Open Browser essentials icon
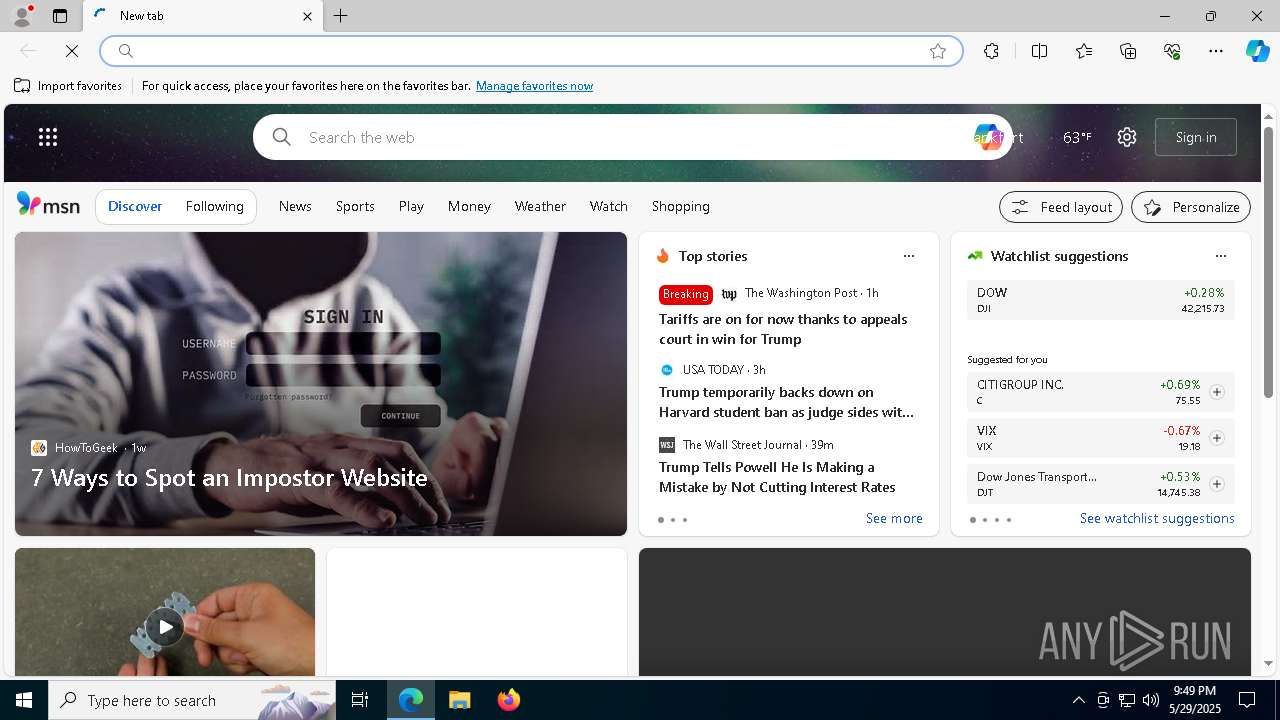1280x720 pixels. (x=1172, y=51)
